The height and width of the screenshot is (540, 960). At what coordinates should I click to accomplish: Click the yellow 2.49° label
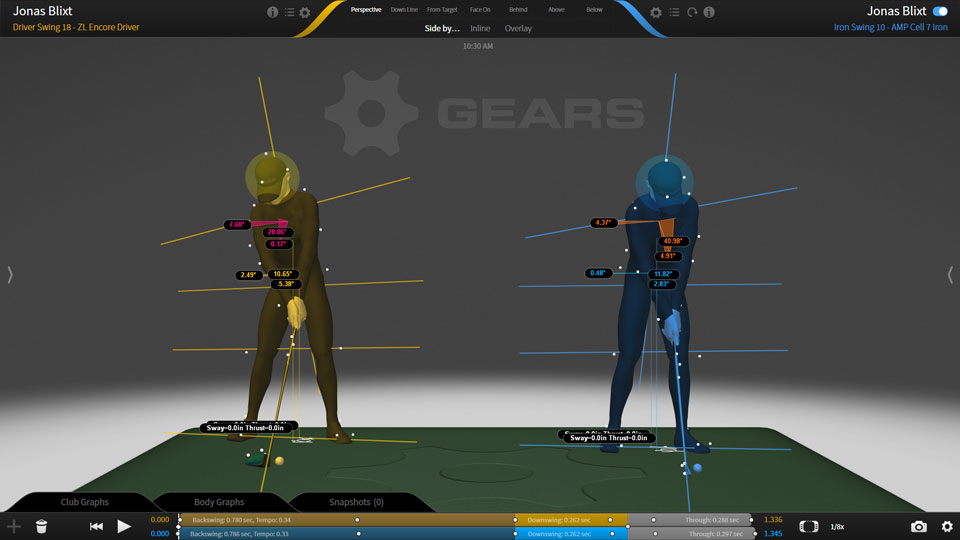pos(248,275)
